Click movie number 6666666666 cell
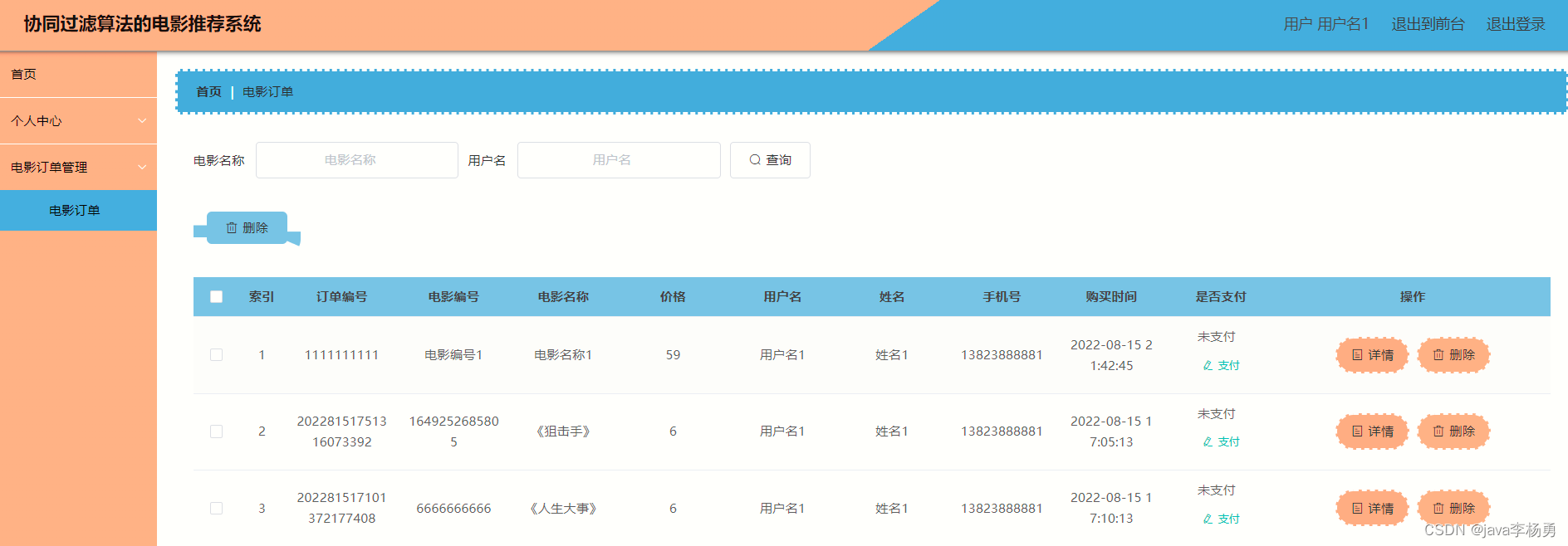 coord(453,508)
